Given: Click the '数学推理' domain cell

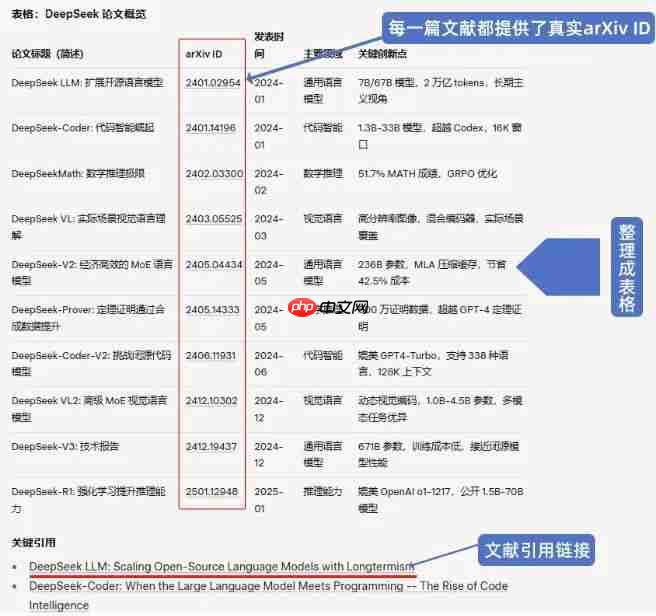Looking at the screenshot, I should (323, 174).
